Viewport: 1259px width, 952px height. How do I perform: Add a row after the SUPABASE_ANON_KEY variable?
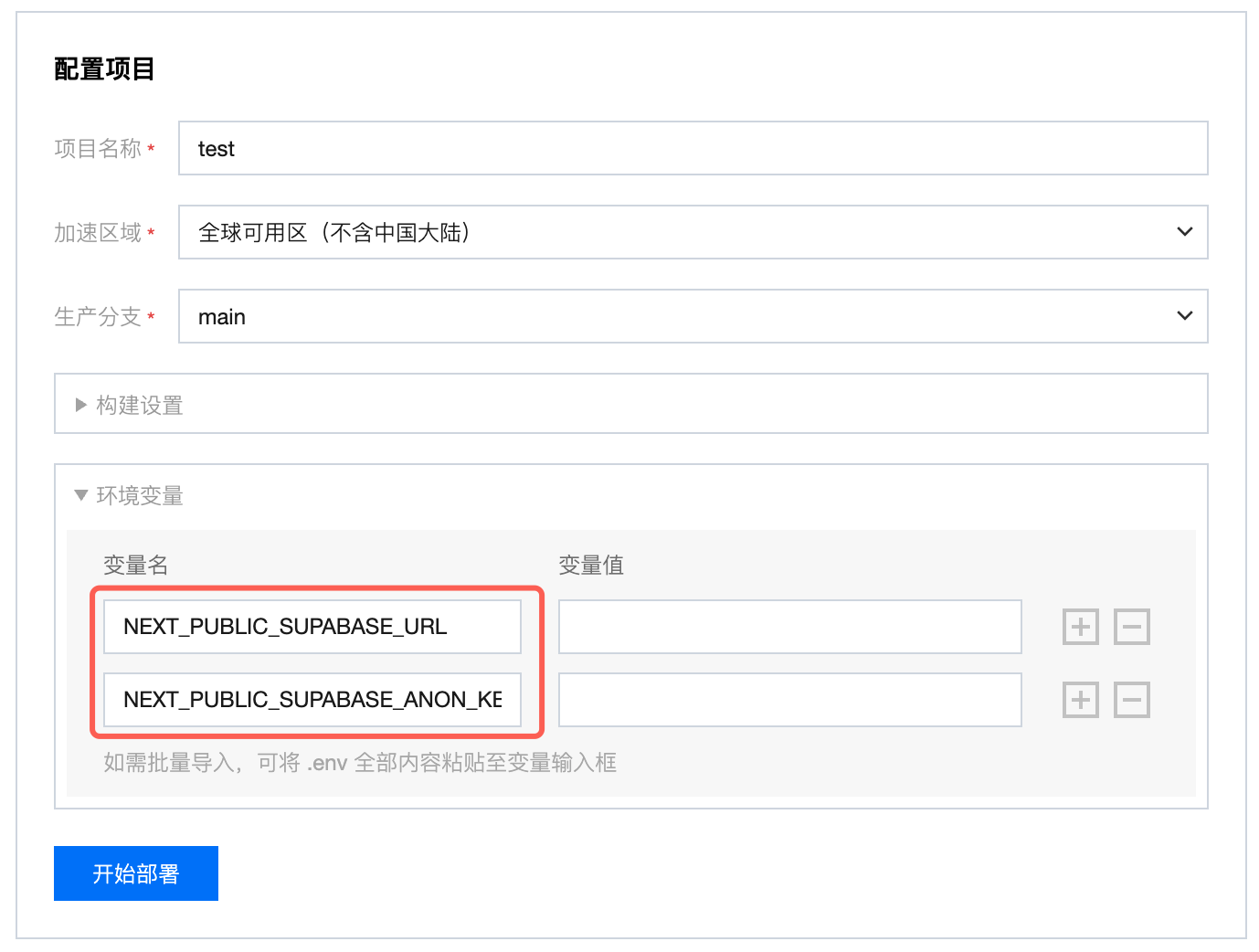[x=1080, y=700]
